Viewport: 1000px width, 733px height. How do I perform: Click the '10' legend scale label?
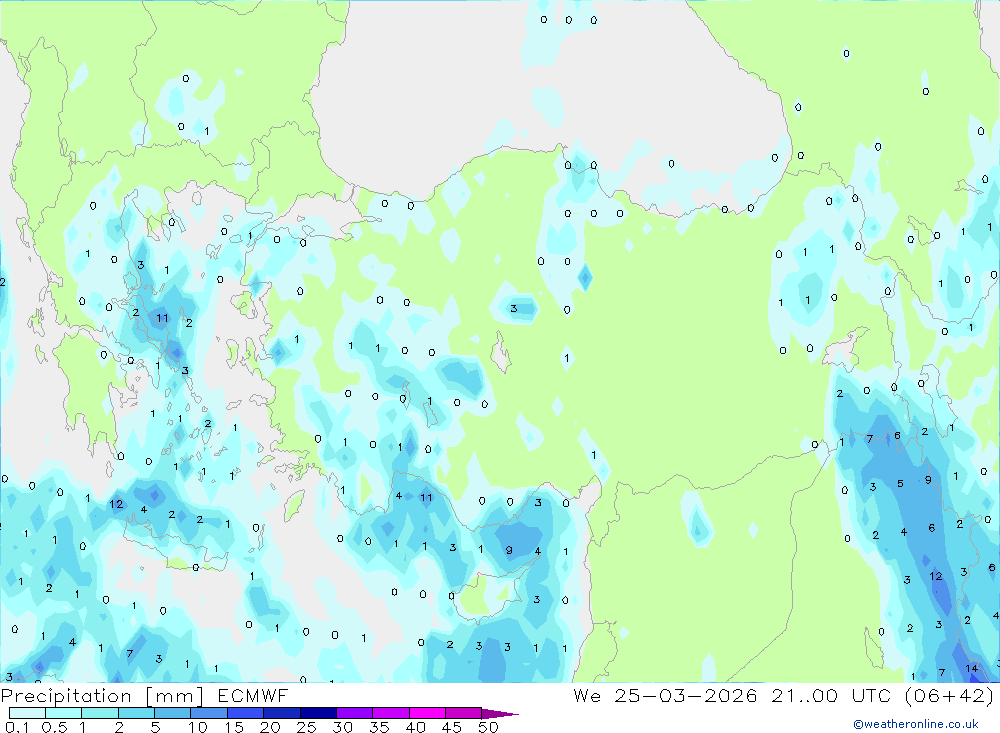tap(198, 727)
